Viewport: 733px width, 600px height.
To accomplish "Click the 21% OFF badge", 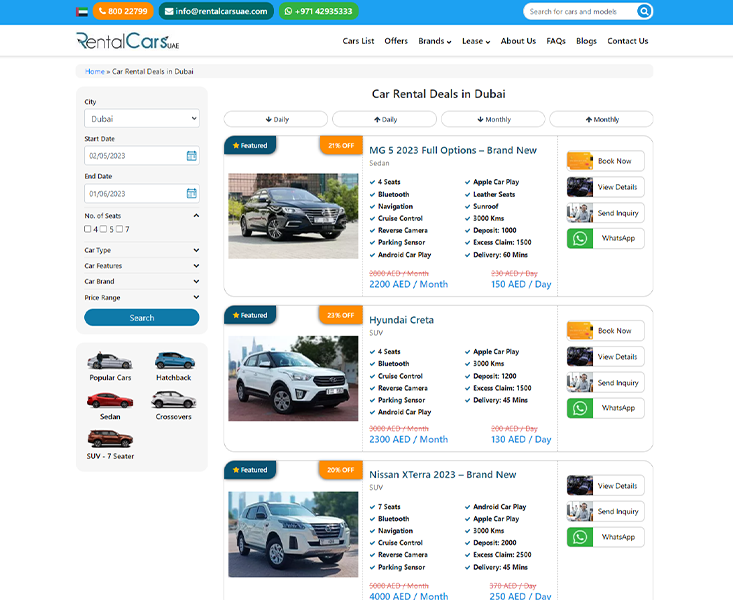I will (341, 145).
